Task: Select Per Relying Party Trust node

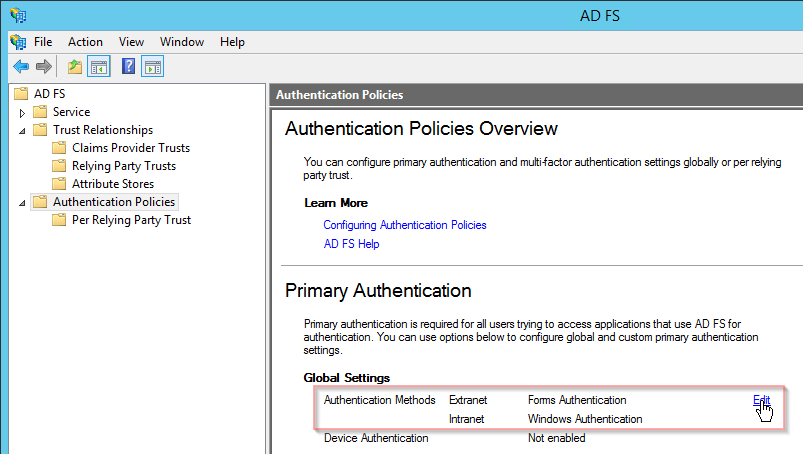Action: tap(131, 220)
